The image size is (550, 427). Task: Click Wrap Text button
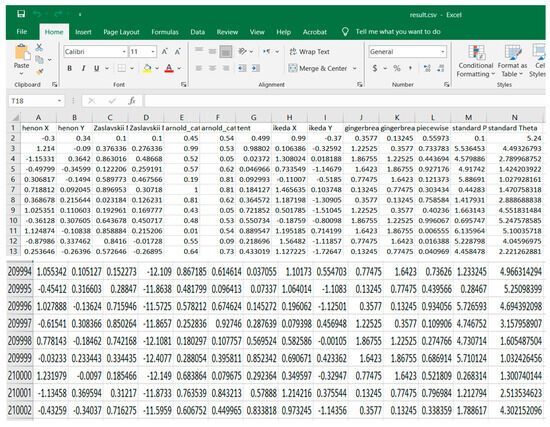(x=309, y=52)
